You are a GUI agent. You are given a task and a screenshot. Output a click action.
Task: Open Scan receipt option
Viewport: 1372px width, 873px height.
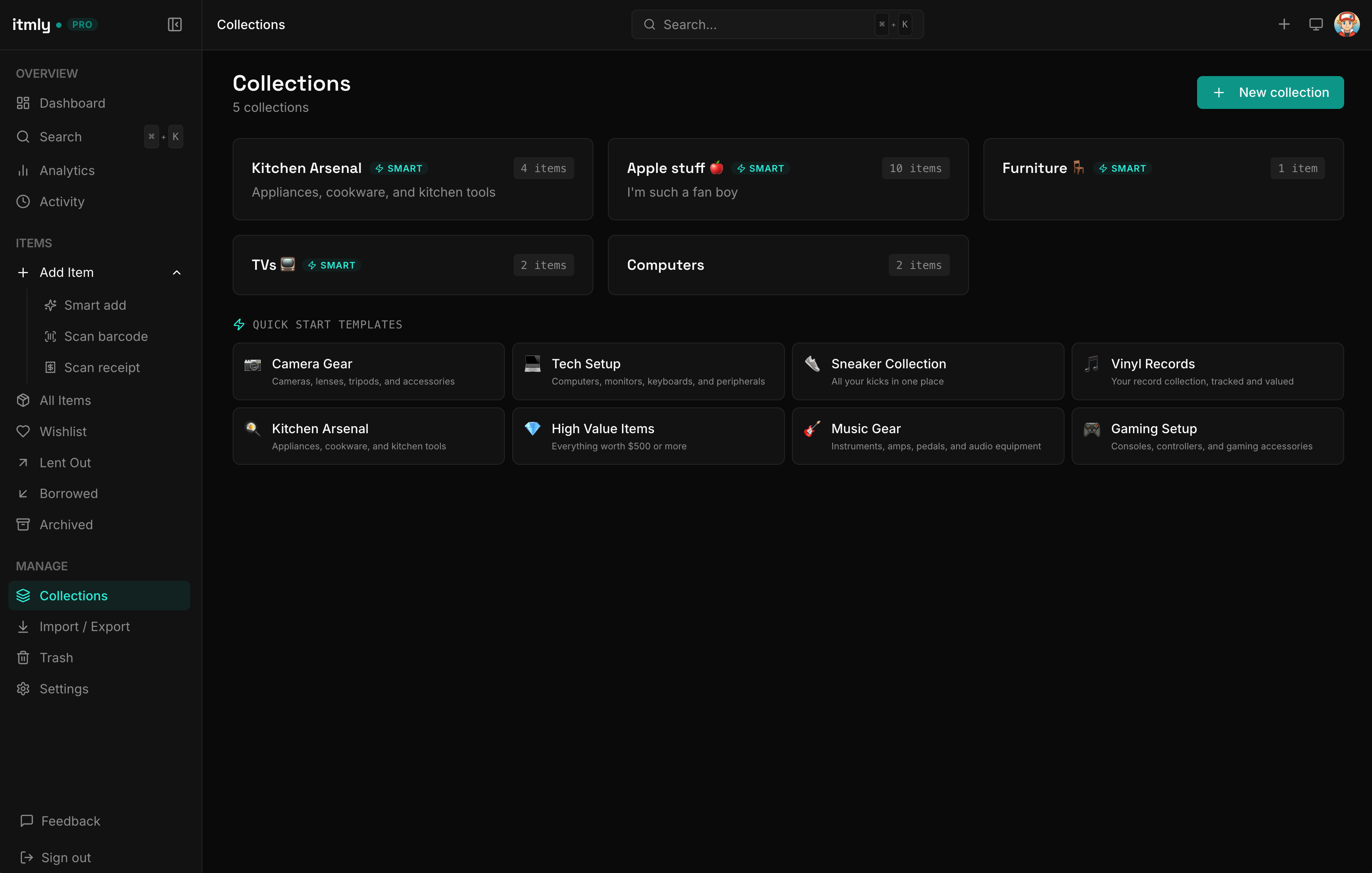pos(101,368)
